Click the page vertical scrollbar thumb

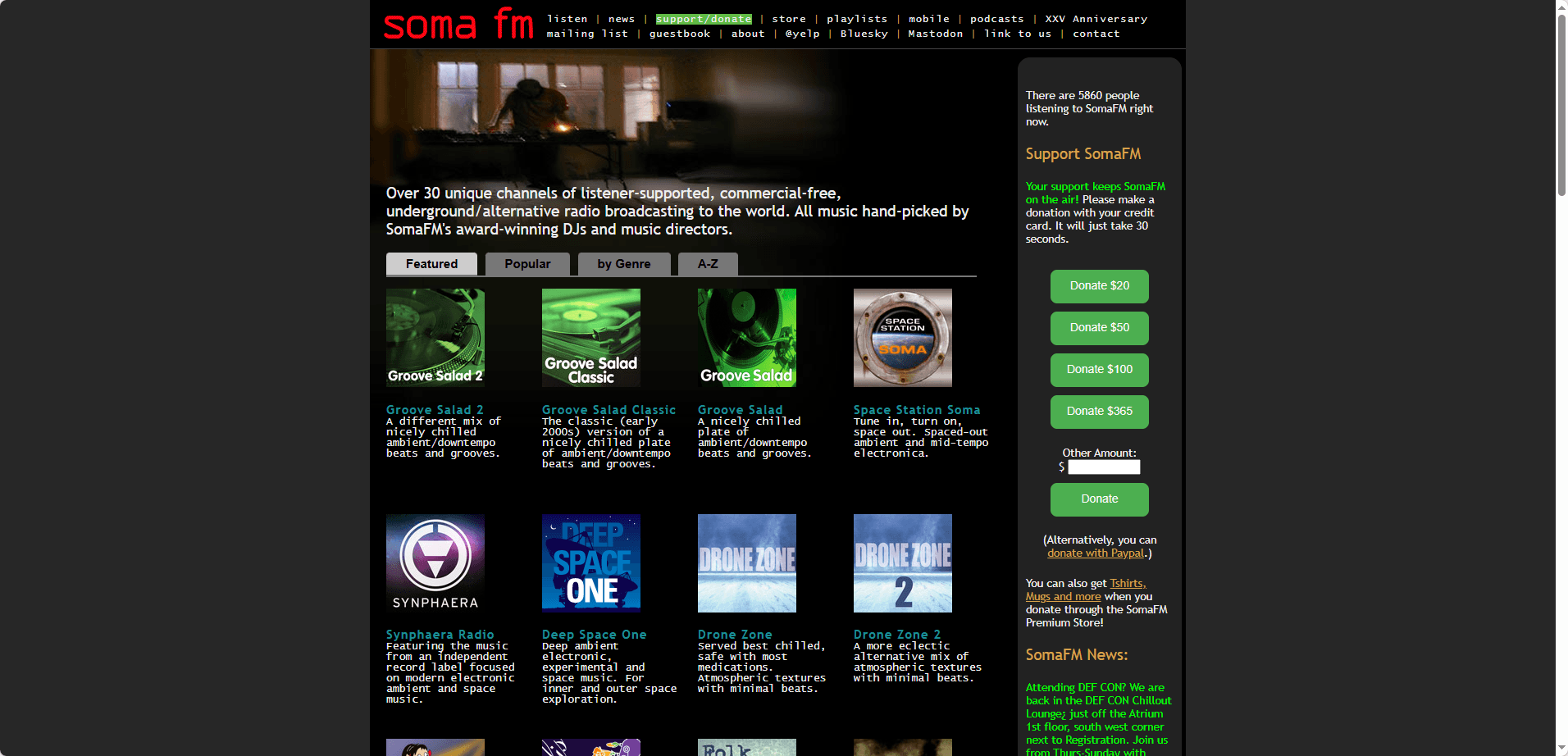click(1561, 105)
